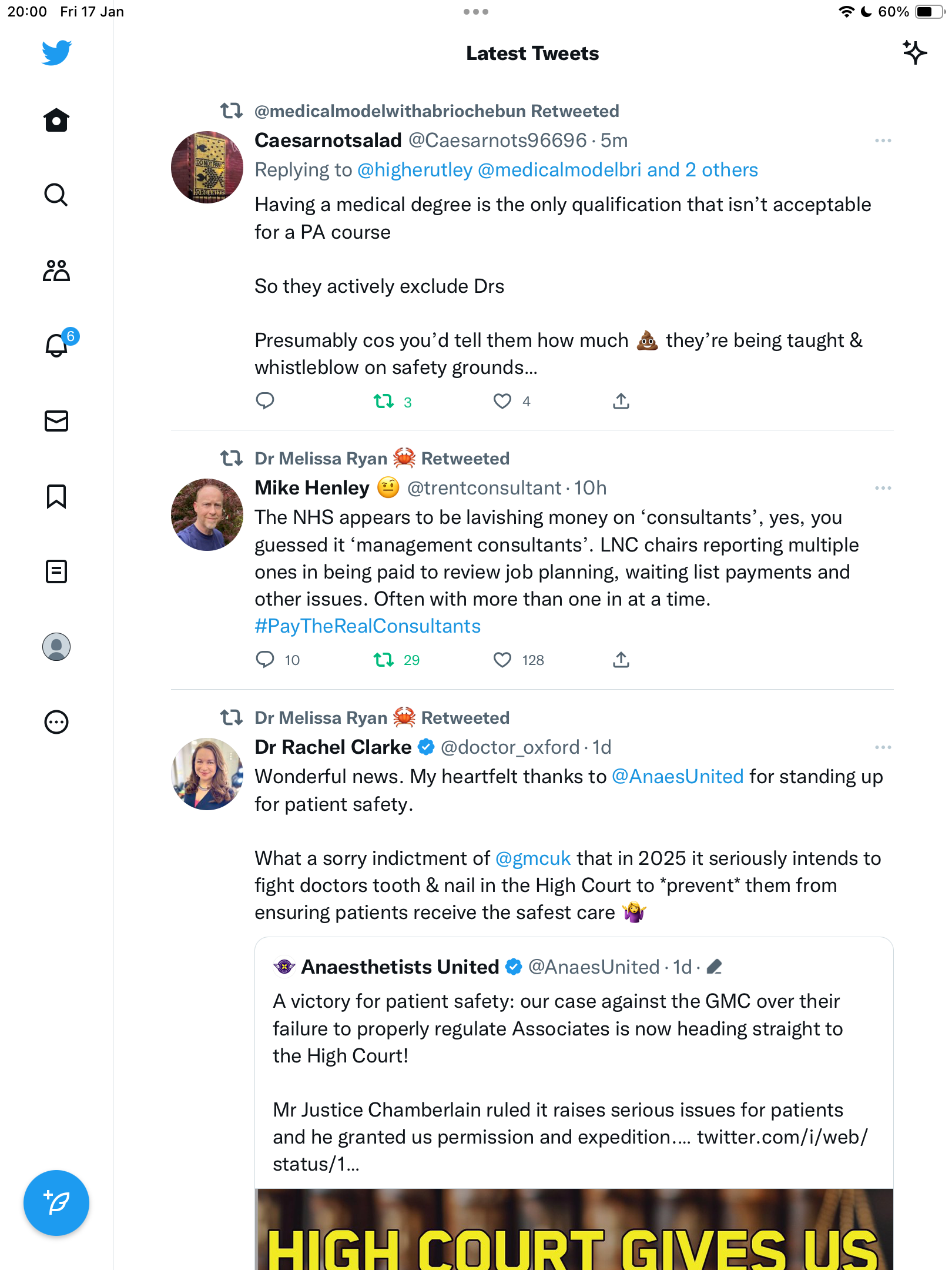The image size is (952, 1270).
Task: Open Communities people icon in sidebar
Action: coord(56,270)
